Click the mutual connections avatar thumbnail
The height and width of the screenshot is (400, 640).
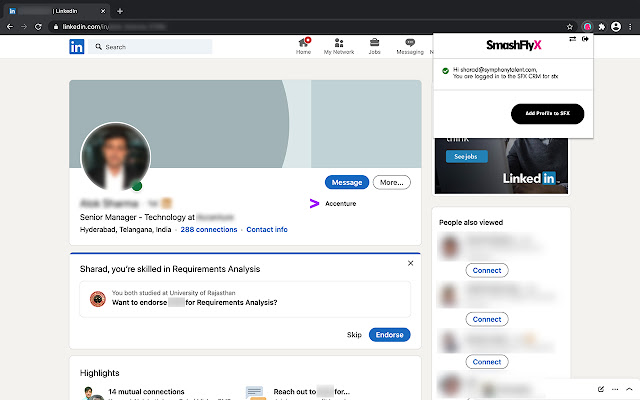pos(92,393)
